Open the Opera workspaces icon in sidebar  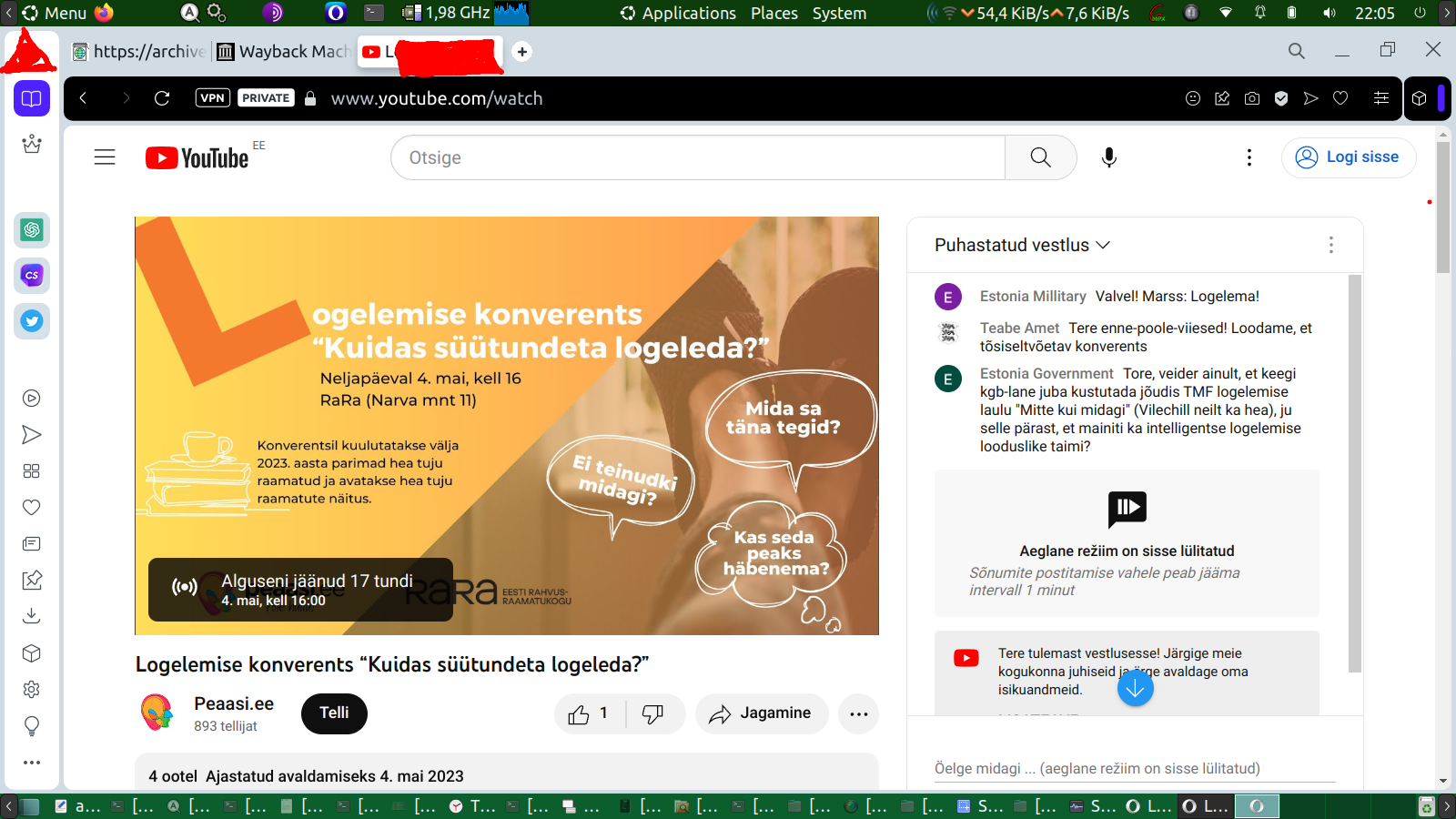(32, 98)
